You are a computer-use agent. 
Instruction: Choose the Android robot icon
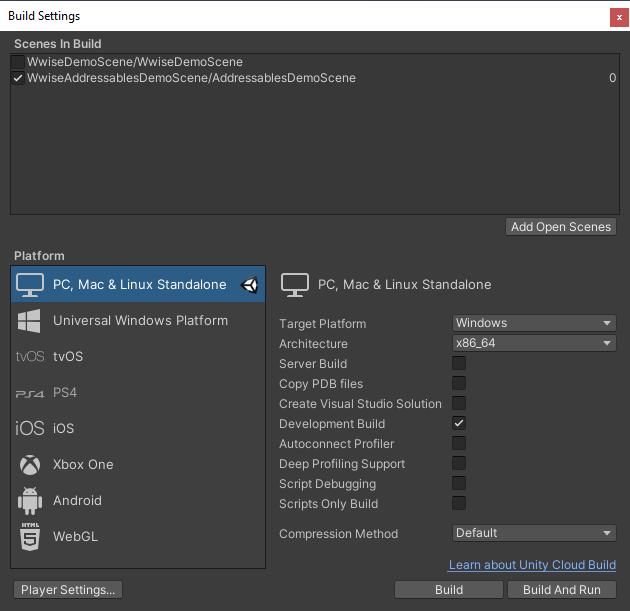point(30,501)
